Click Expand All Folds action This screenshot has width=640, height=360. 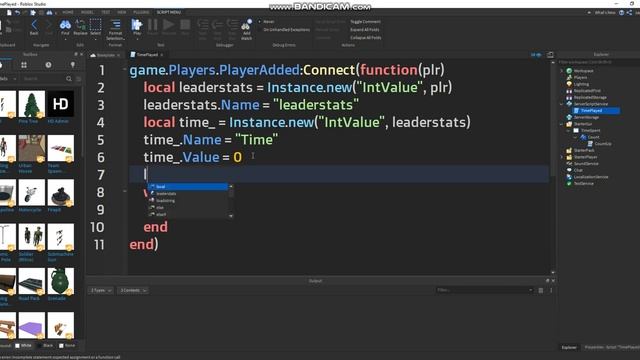pos(365,30)
